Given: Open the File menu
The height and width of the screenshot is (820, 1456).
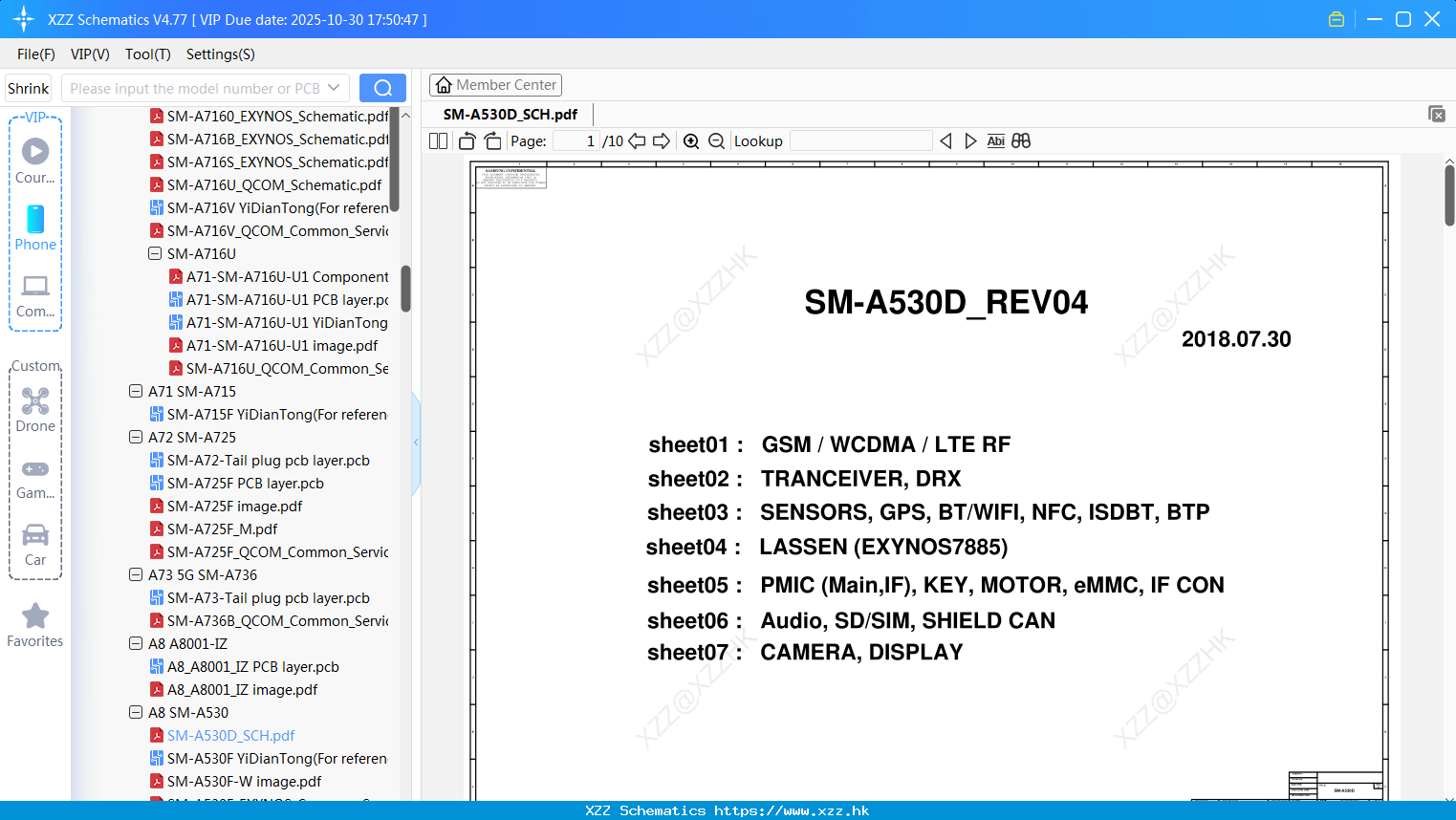Looking at the screenshot, I should pos(36,54).
